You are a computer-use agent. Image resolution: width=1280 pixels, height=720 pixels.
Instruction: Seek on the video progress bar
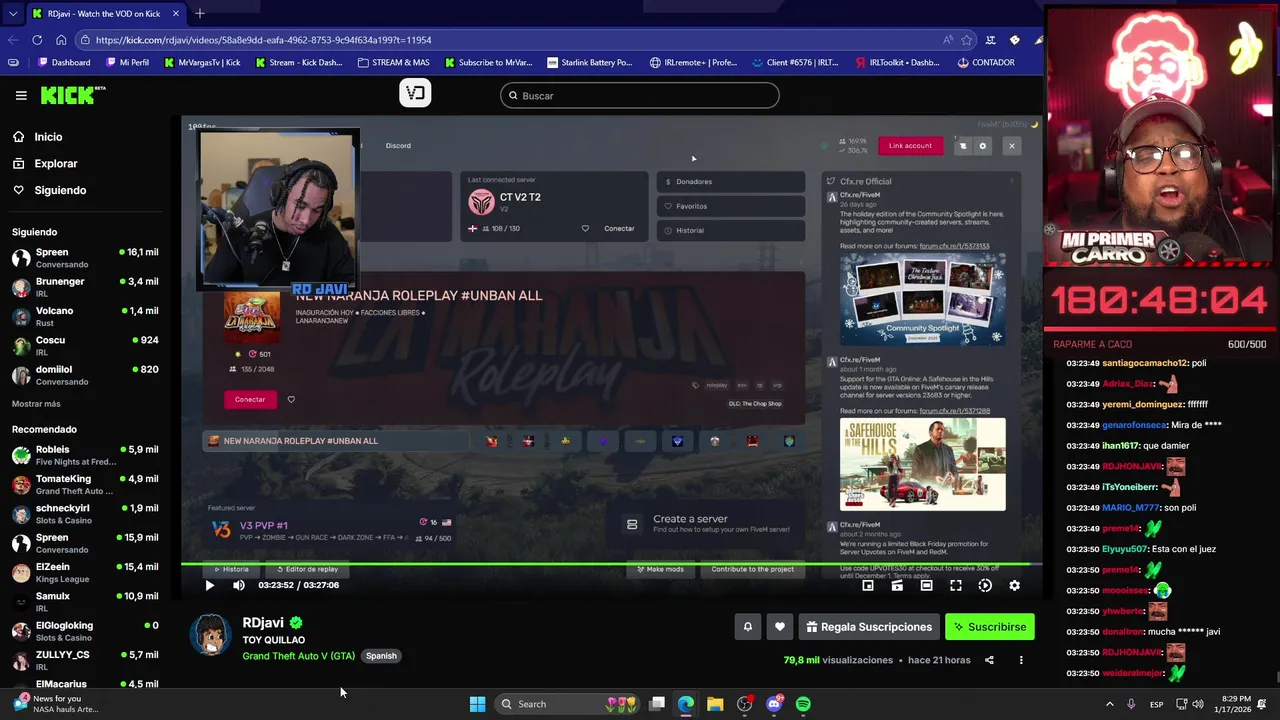611,564
